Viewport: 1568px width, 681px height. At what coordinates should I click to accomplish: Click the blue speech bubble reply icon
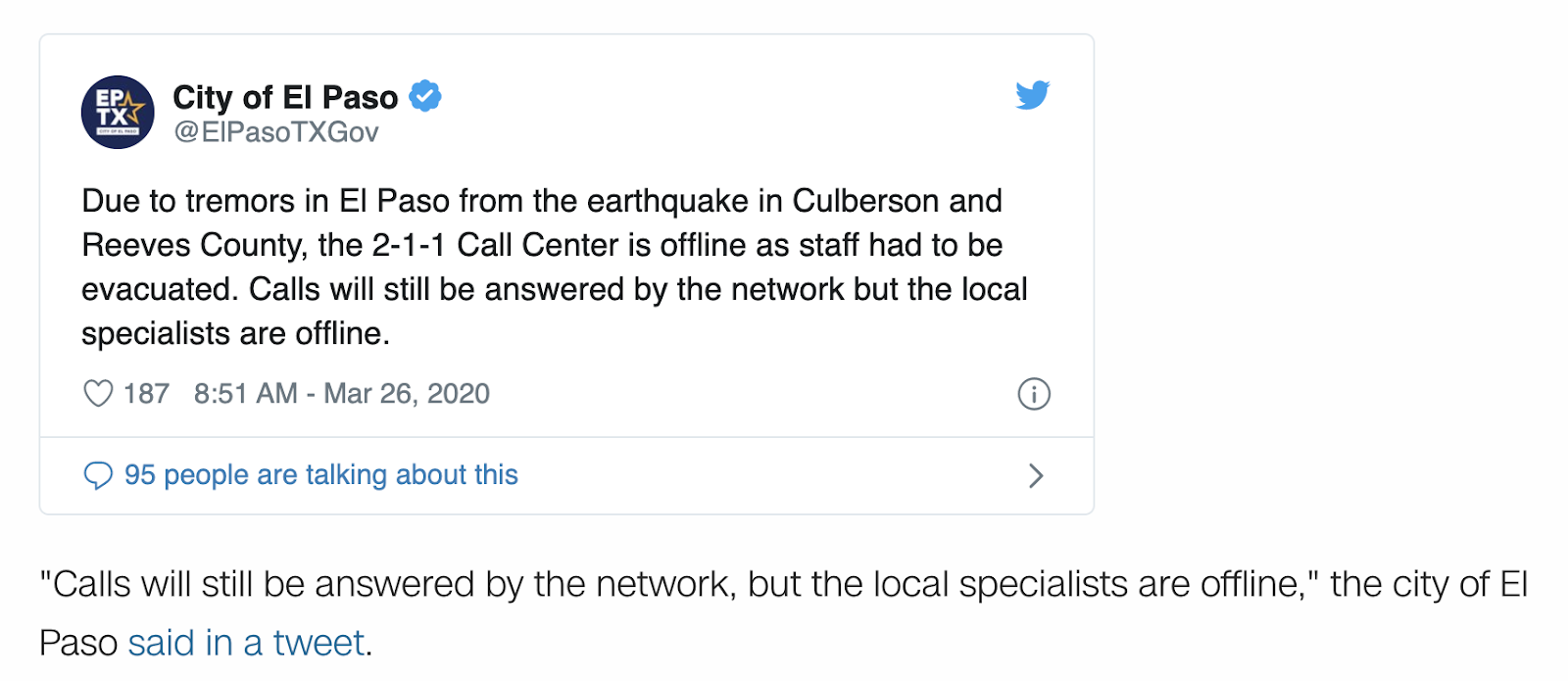click(x=98, y=475)
